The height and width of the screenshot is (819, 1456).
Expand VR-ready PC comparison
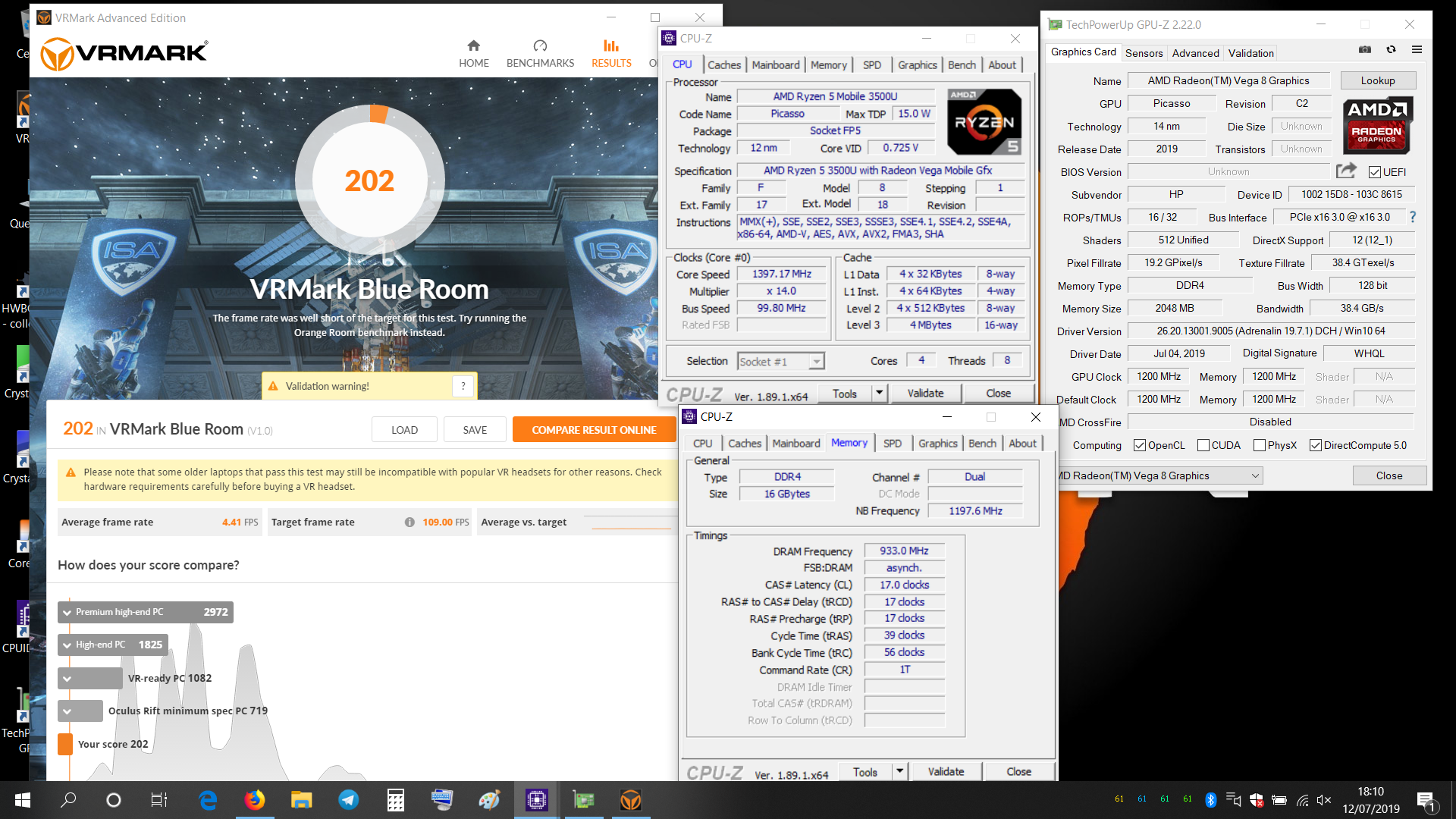coord(67,678)
